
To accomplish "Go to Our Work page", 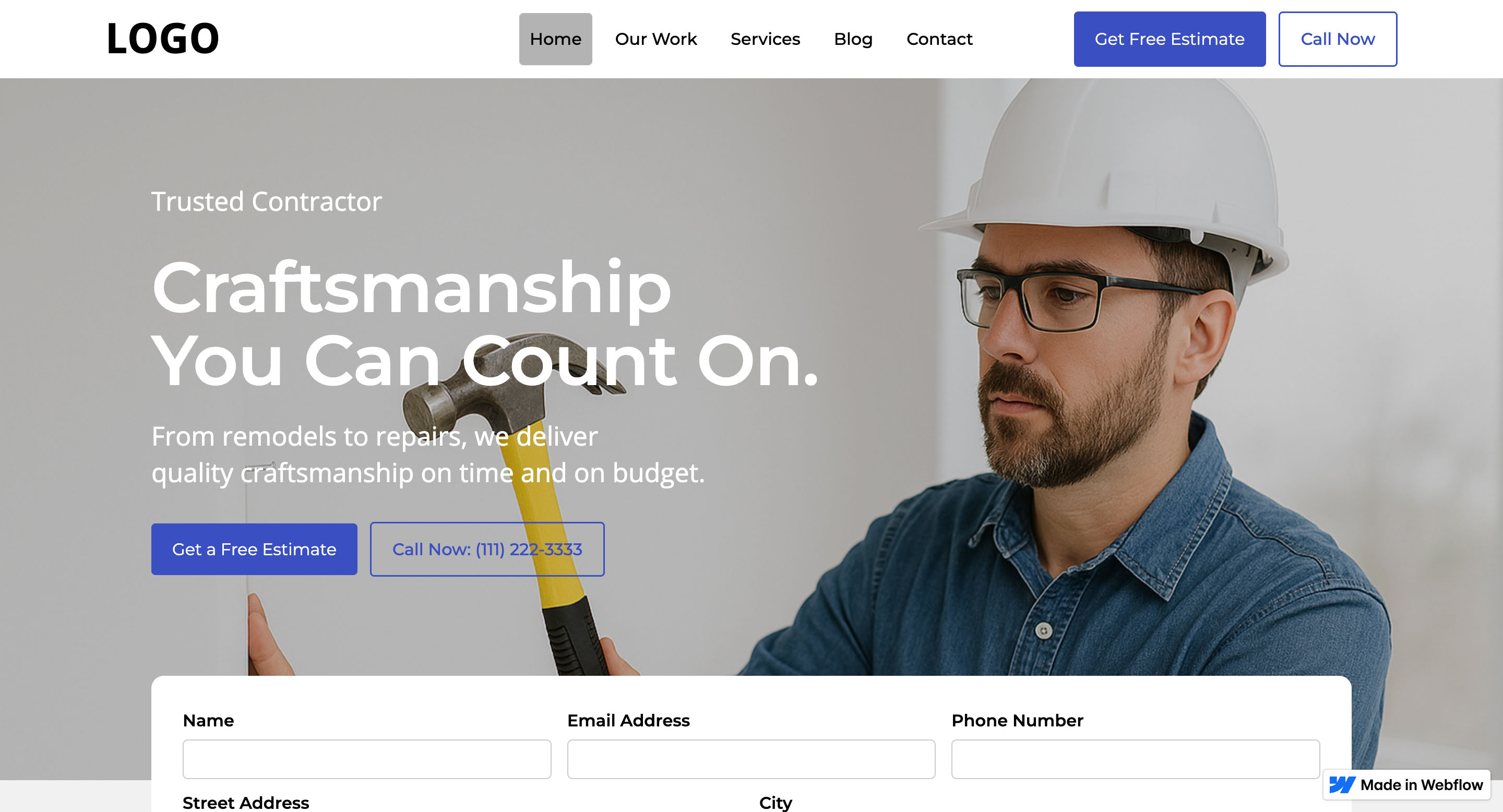I will (x=656, y=39).
